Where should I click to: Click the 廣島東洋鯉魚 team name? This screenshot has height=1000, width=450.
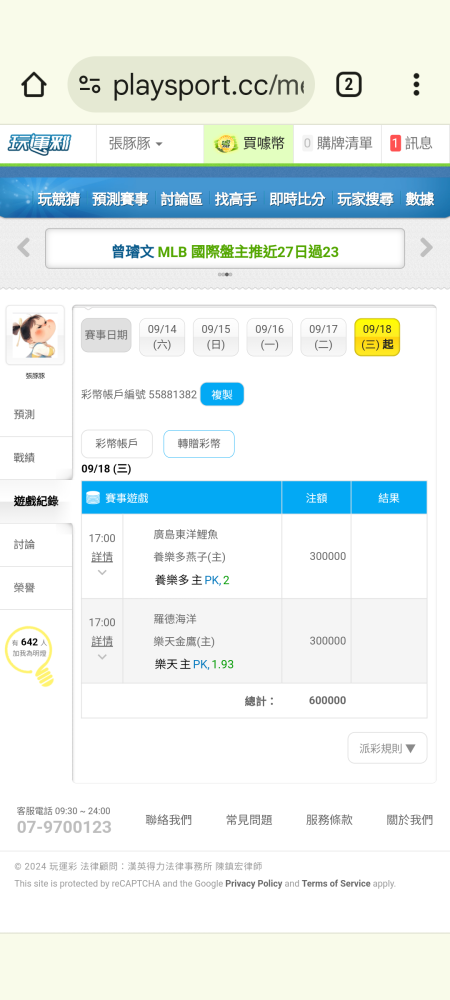point(185,534)
